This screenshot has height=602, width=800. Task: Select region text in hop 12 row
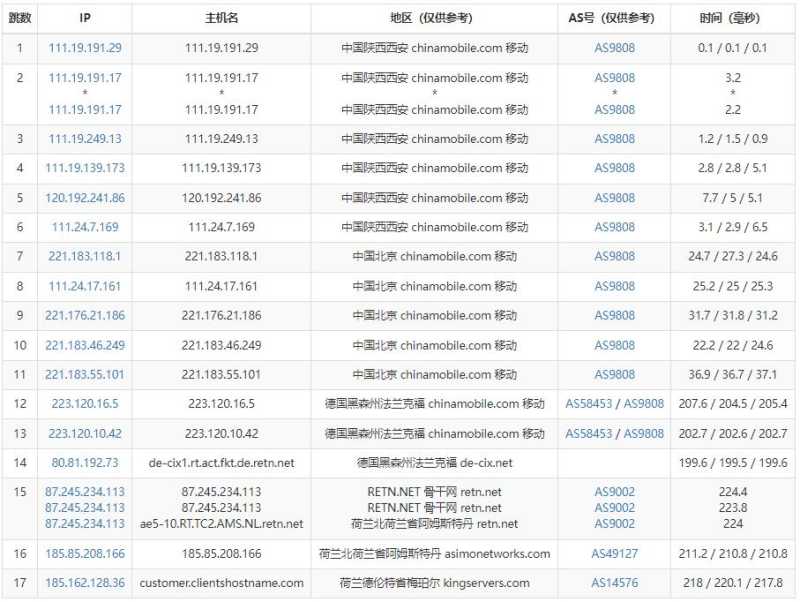tap(434, 404)
